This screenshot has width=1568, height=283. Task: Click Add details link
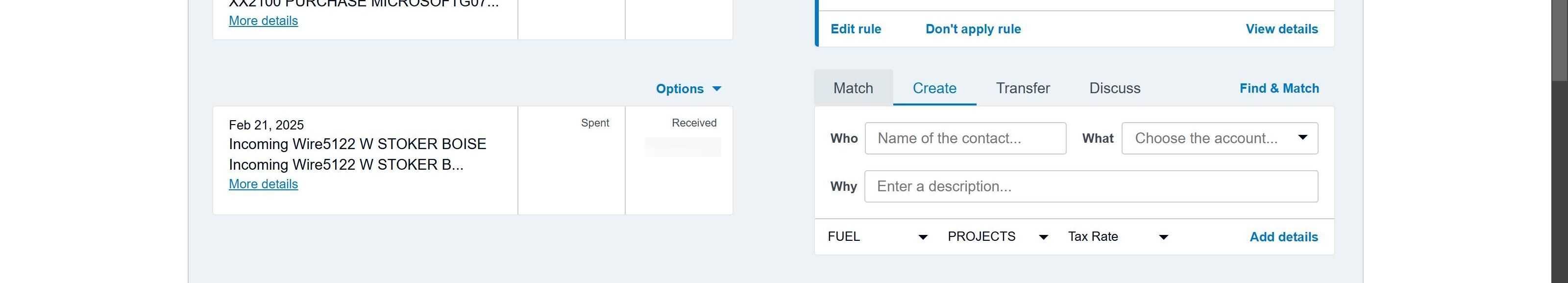pos(1283,237)
